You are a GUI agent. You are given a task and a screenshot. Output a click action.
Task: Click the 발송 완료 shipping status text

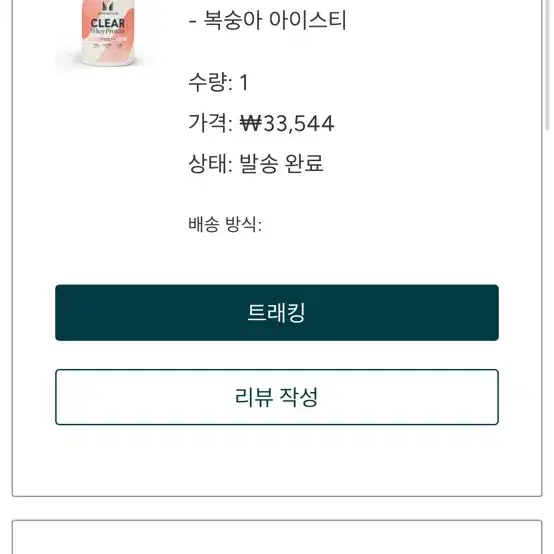pos(281,164)
